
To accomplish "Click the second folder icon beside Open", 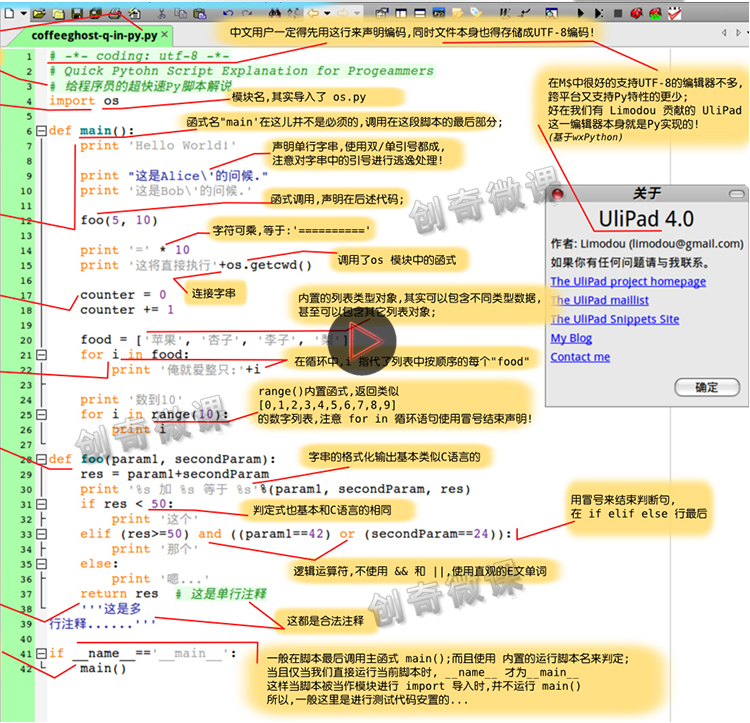I will point(58,13).
